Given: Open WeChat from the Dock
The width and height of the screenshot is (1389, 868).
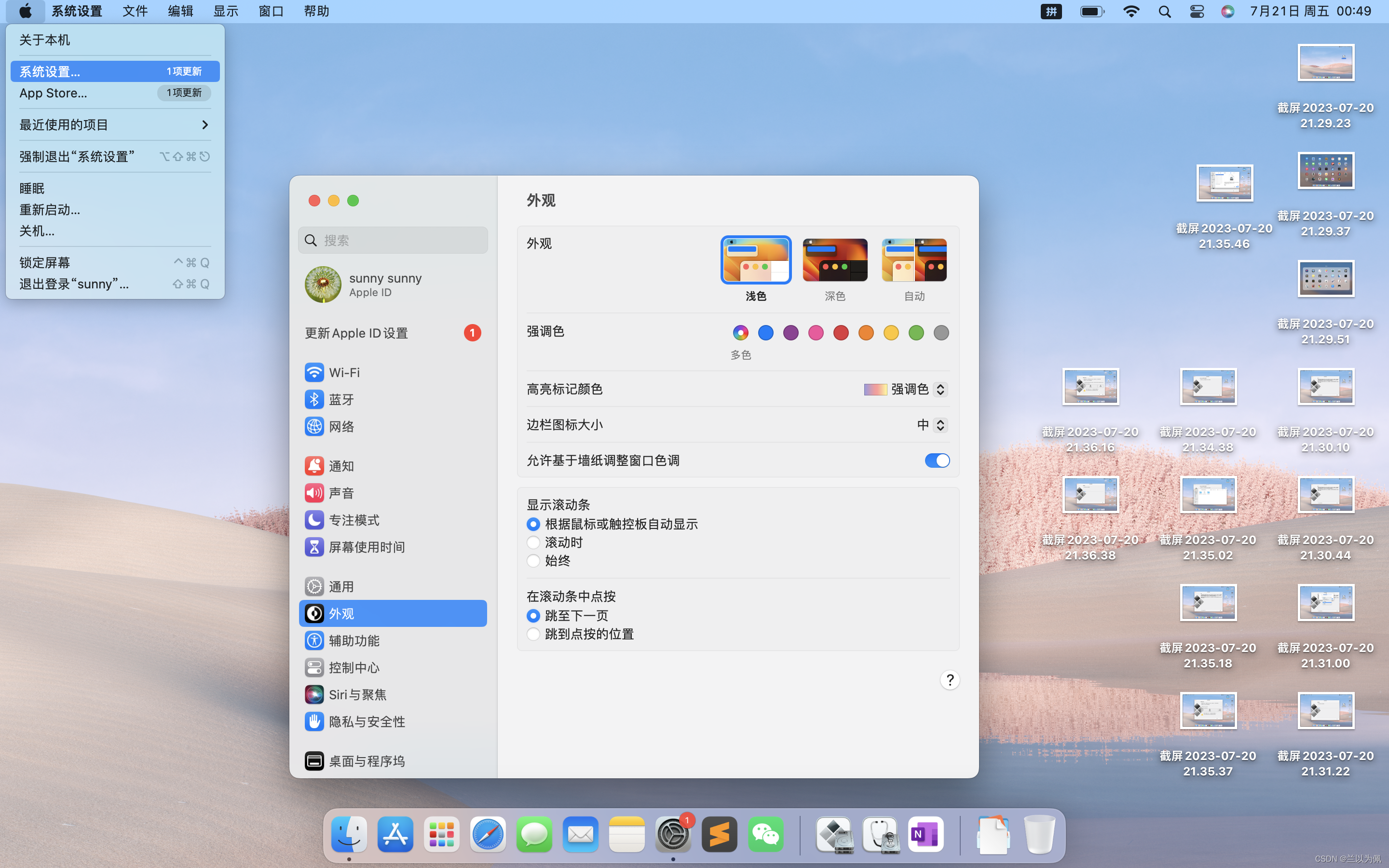Looking at the screenshot, I should click(x=766, y=835).
